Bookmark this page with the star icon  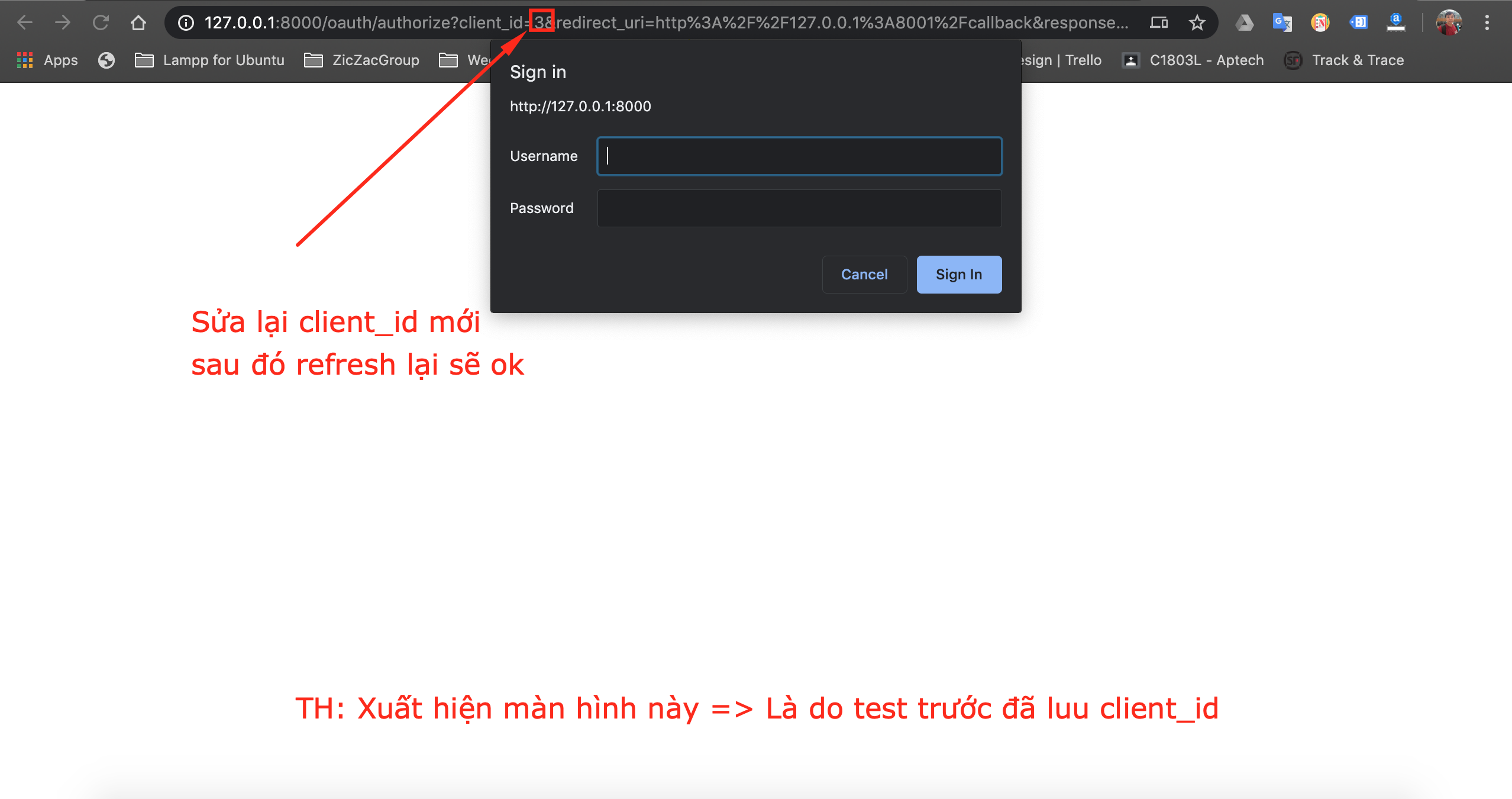pos(1197,22)
